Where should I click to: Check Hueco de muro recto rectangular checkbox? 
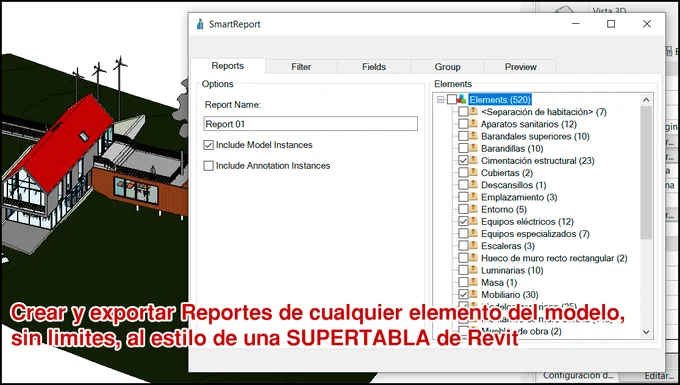click(463, 258)
